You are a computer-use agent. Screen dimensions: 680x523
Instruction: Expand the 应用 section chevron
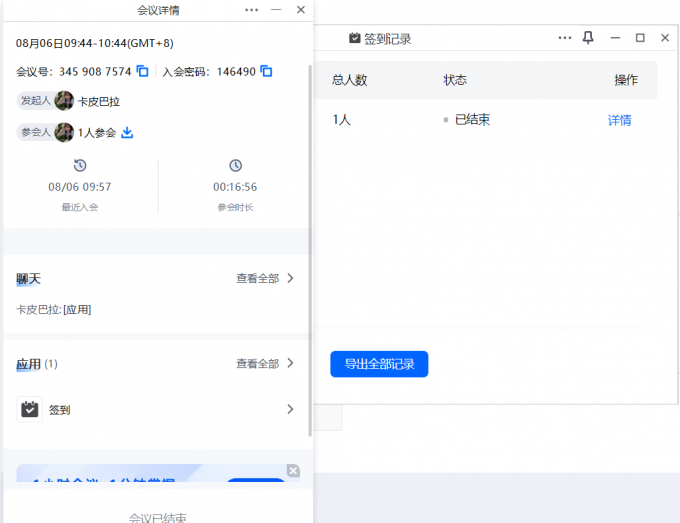[291, 363]
